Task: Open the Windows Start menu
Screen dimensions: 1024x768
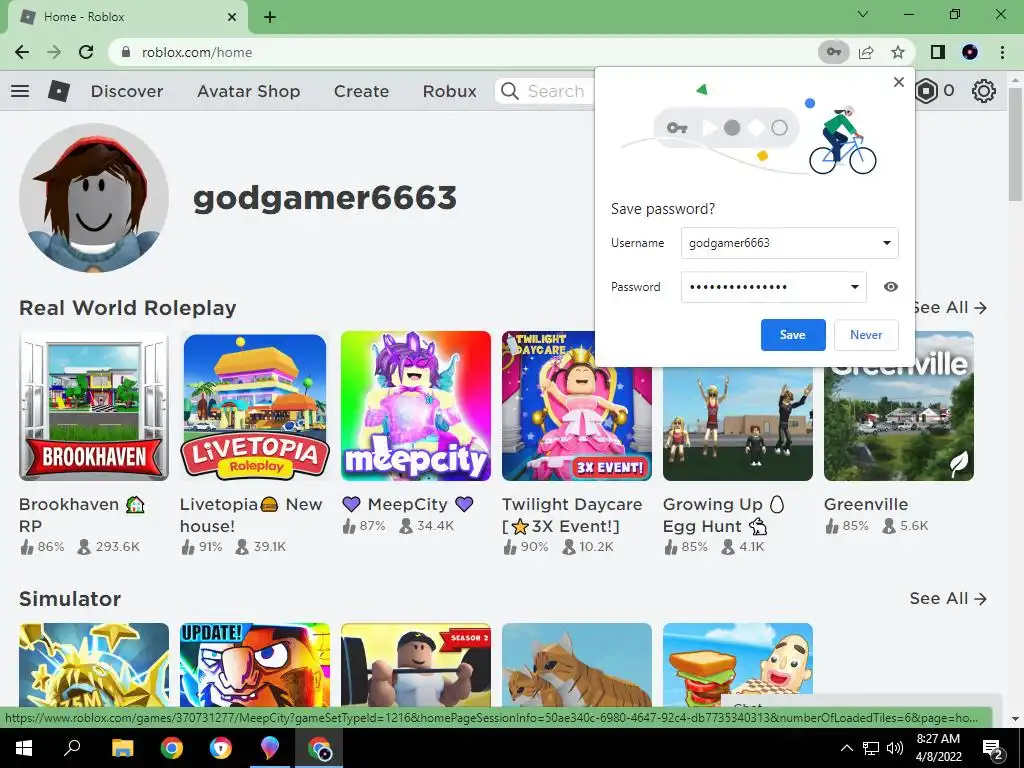Action: [24, 748]
